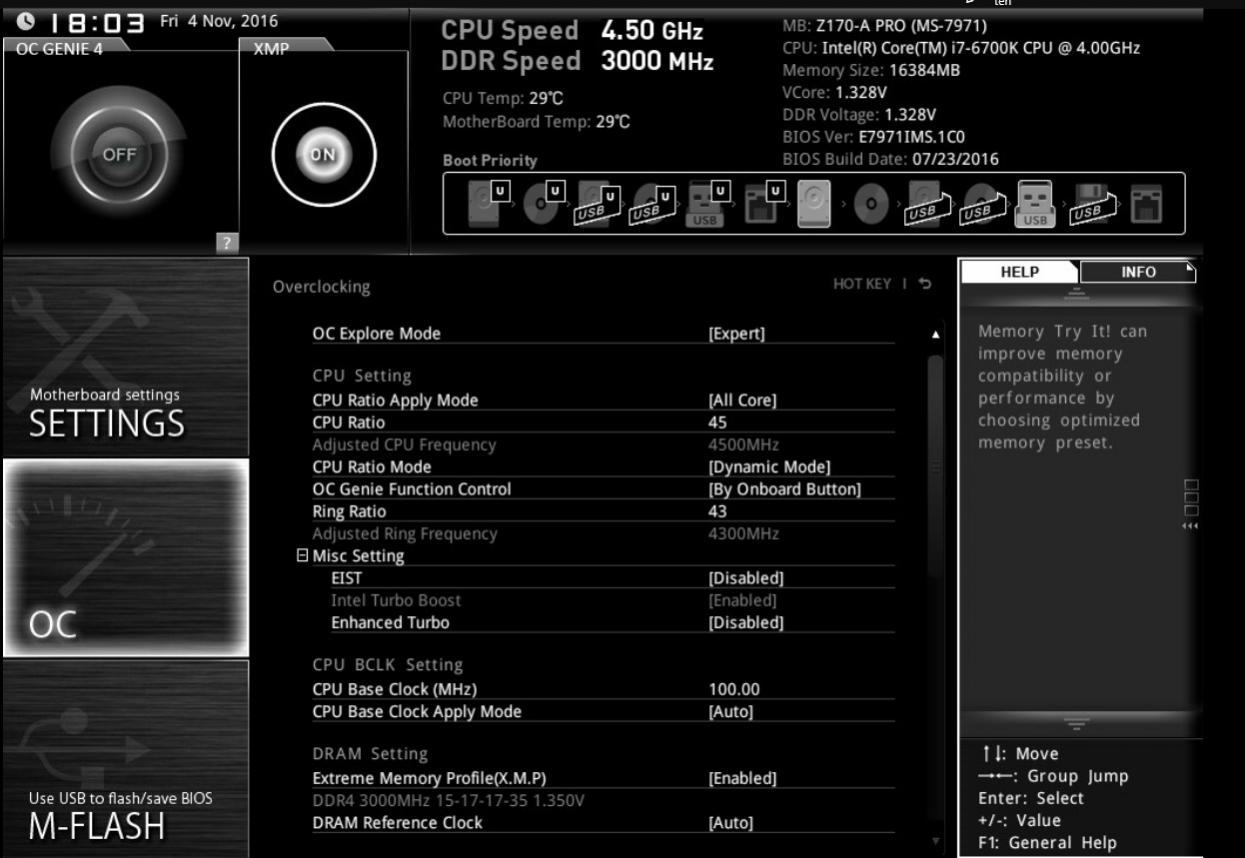
Task: Click the help panel top scroll handle
Action: click(1078, 293)
